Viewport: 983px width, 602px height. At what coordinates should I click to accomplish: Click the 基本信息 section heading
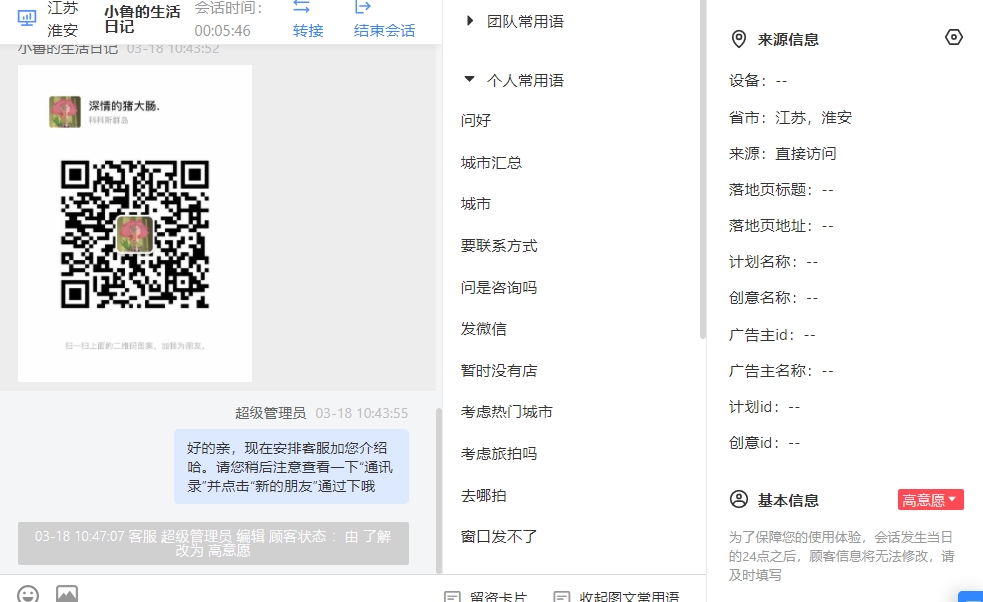pos(788,500)
